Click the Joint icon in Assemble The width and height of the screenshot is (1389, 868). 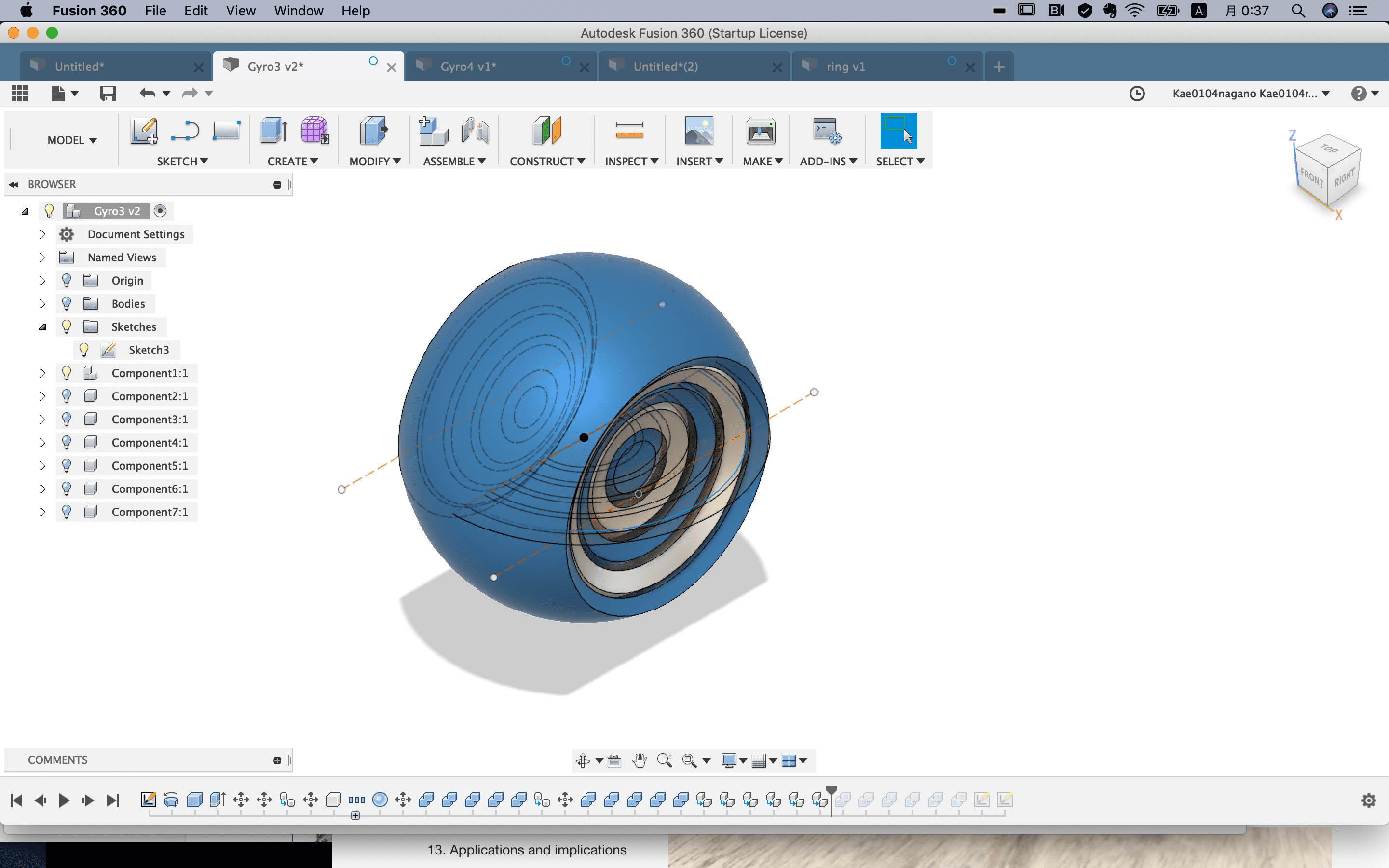[x=475, y=131]
